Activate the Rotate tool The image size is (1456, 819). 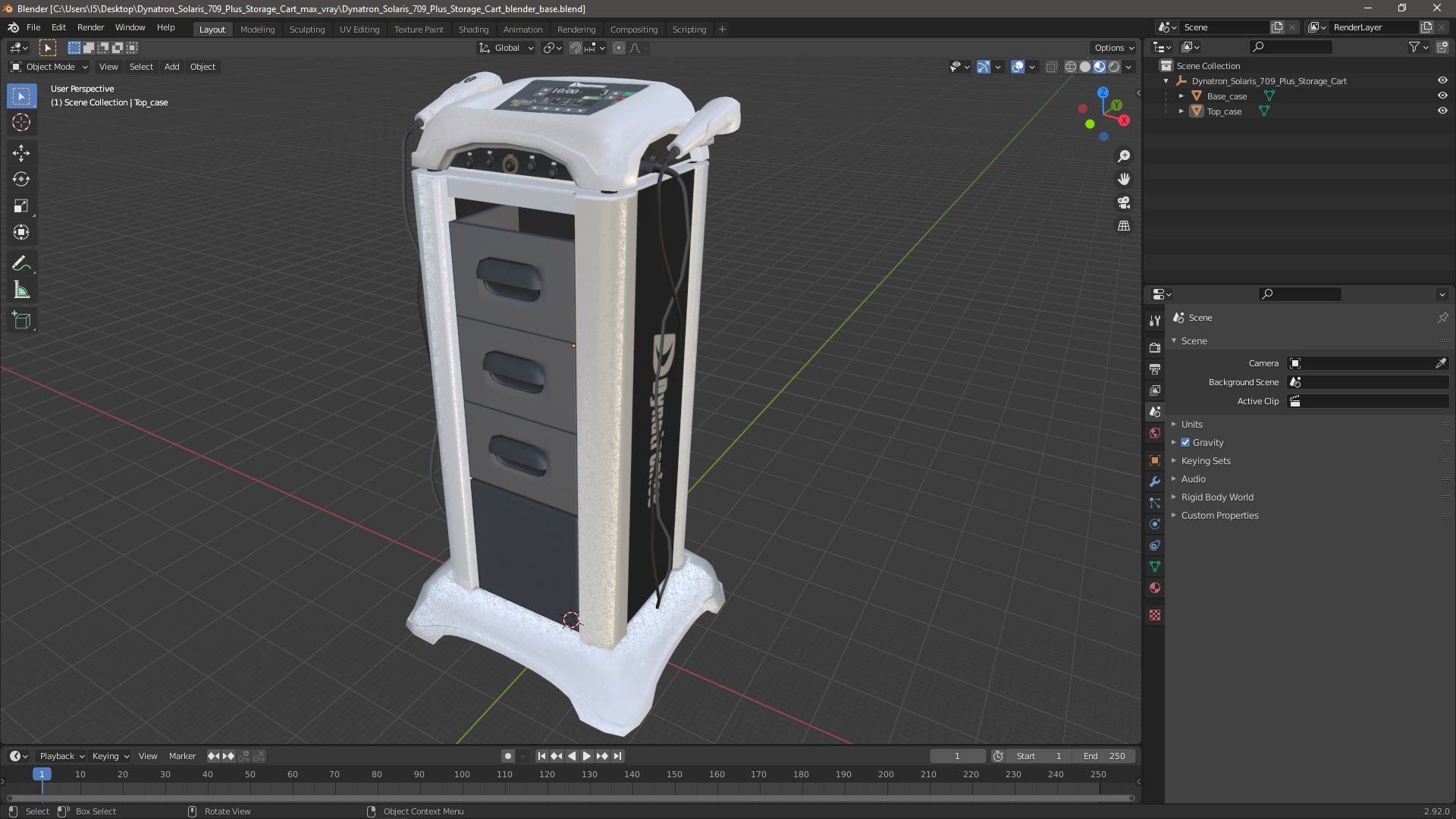[x=21, y=180]
